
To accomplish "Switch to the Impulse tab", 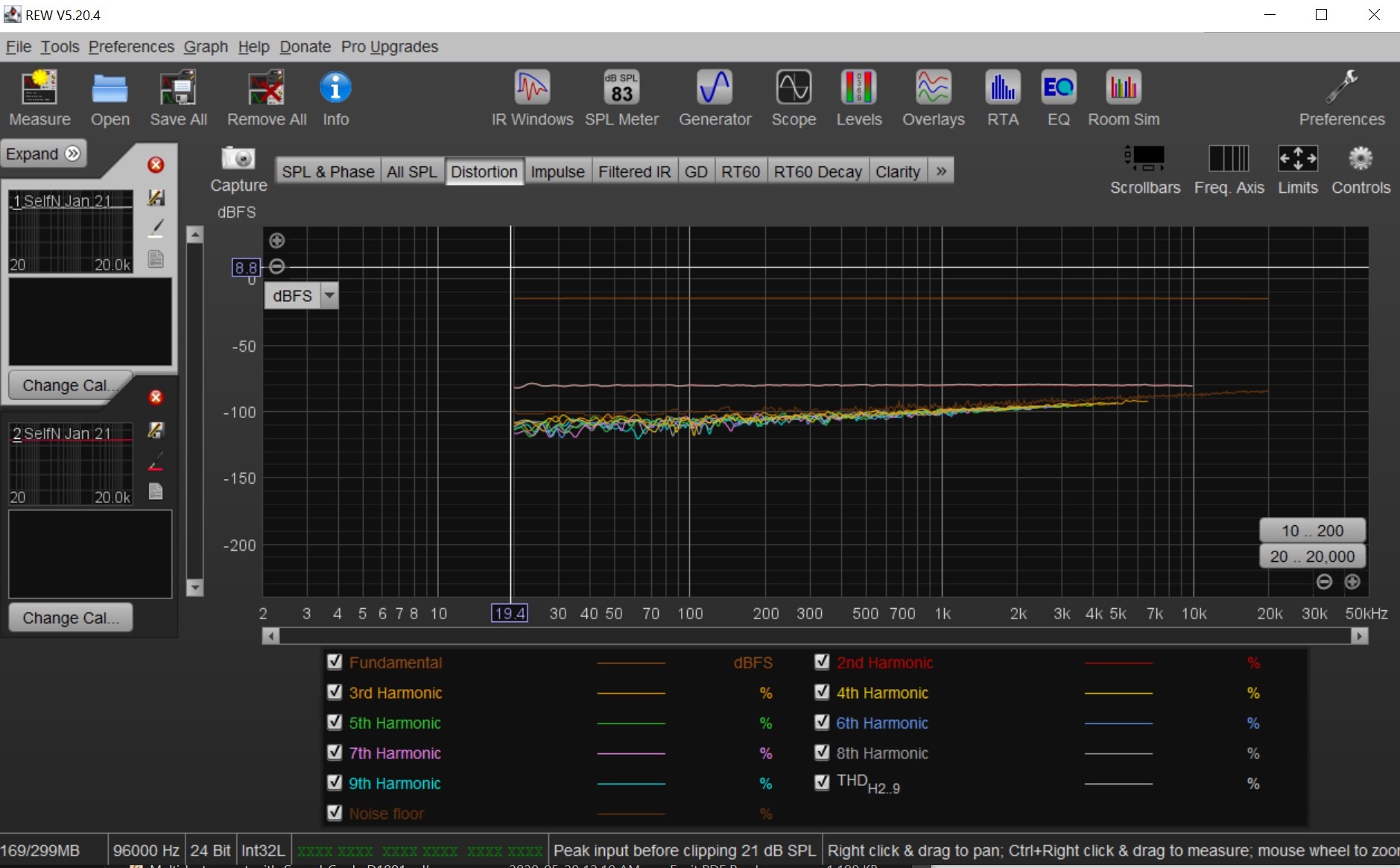I will (557, 171).
